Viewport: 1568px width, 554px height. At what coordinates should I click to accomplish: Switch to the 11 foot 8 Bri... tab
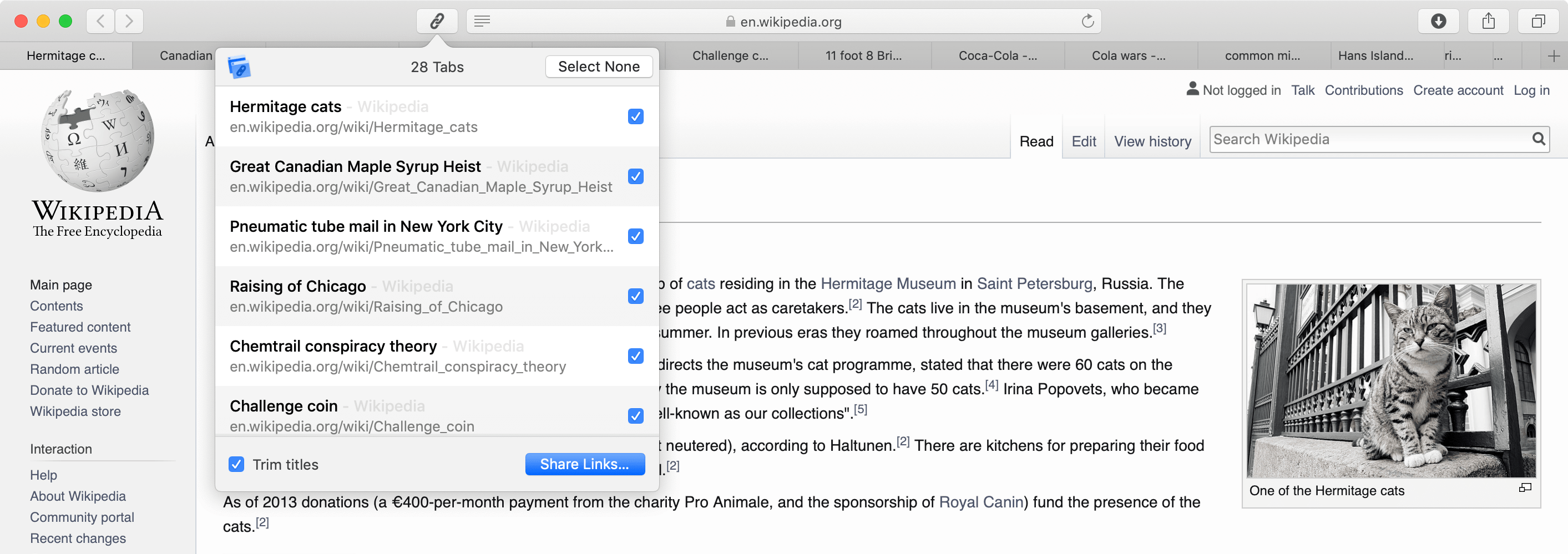[863, 56]
